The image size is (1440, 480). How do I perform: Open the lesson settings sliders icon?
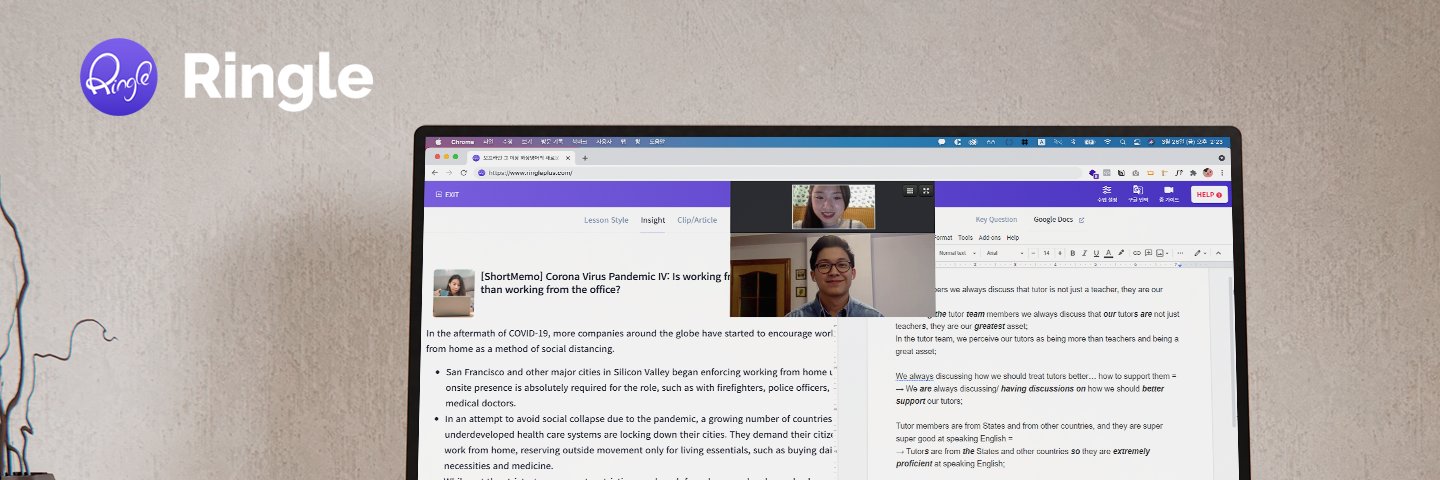click(x=1107, y=189)
